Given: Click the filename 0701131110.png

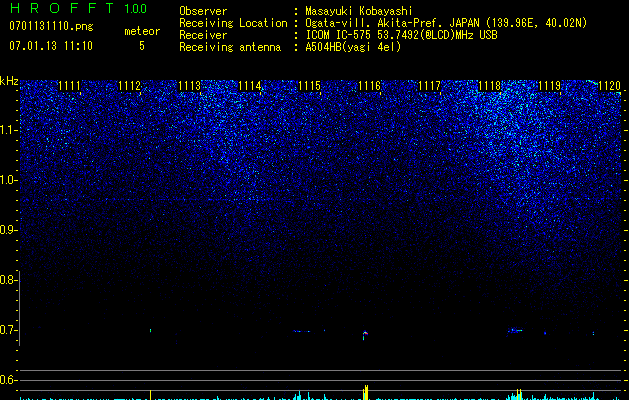Looking at the screenshot, I should tap(51, 26).
